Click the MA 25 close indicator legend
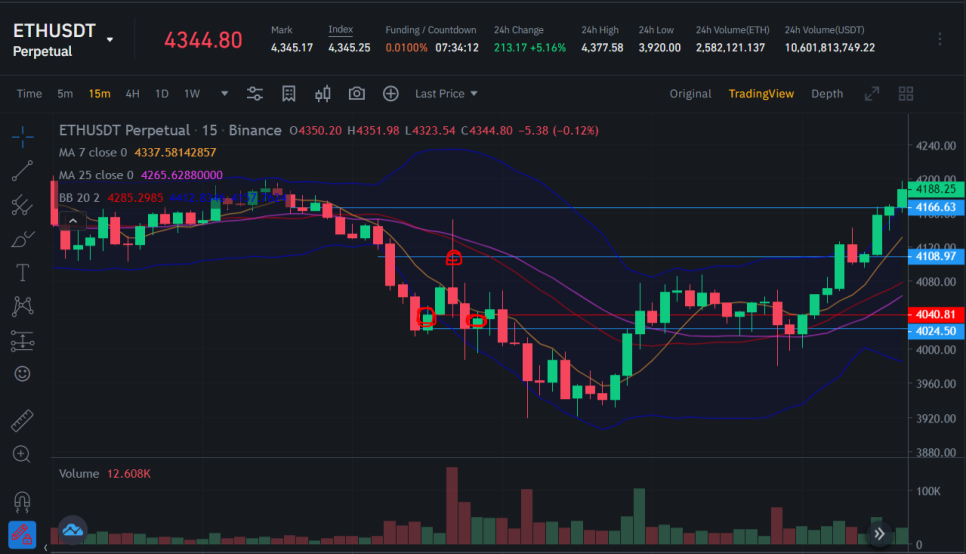Viewport: 966px width, 554px height. click(x=140, y=175)
